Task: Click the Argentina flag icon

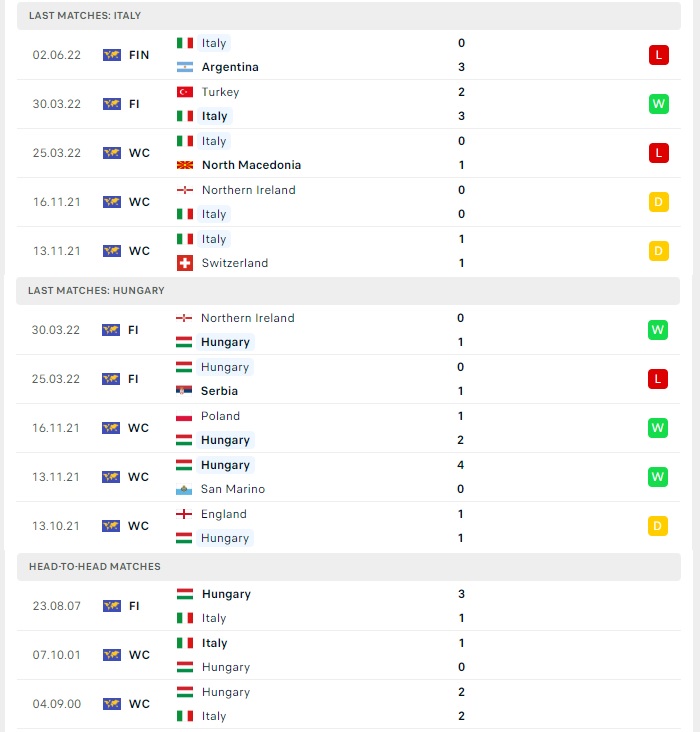Action: coord(185,67)
